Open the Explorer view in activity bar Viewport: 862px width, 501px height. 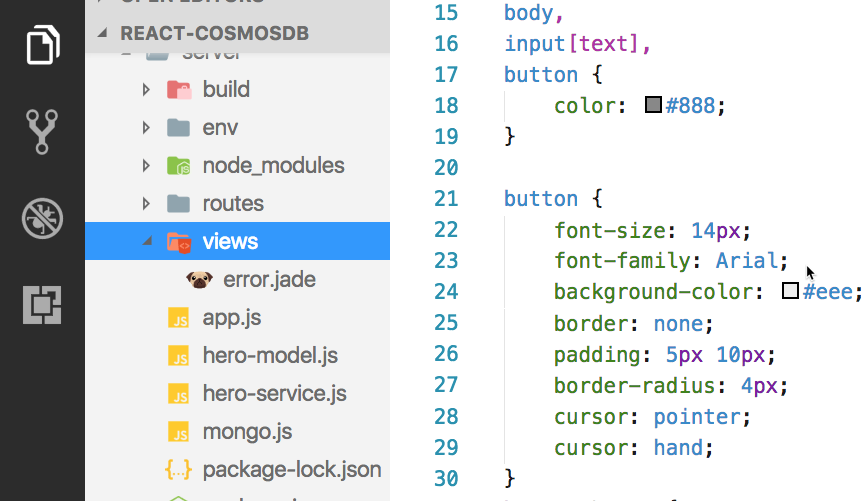pyautogui.click(x=42, y=45)
